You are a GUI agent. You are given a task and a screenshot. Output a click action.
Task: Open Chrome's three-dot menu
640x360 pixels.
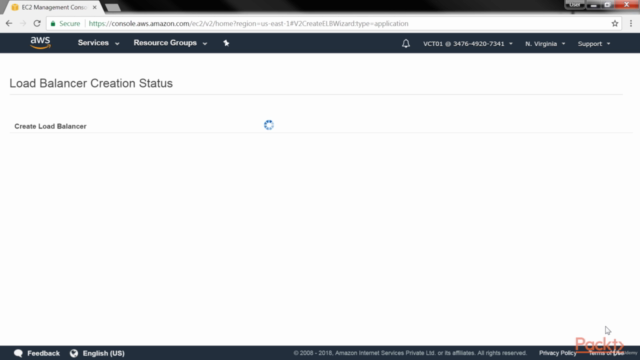click(631, 23)
